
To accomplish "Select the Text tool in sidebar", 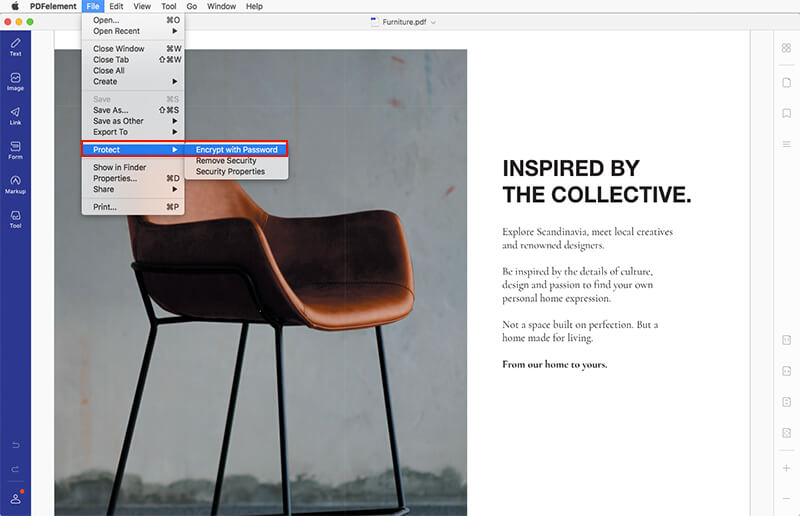I will (15, 46).
